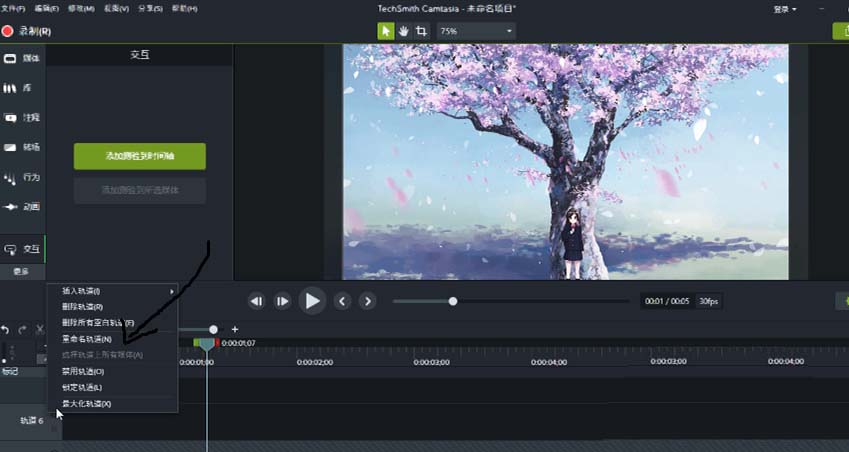The height and width of the screenshot is (452, 849).
Task: Open the 文件(F) menu
Action: (13, 9)
